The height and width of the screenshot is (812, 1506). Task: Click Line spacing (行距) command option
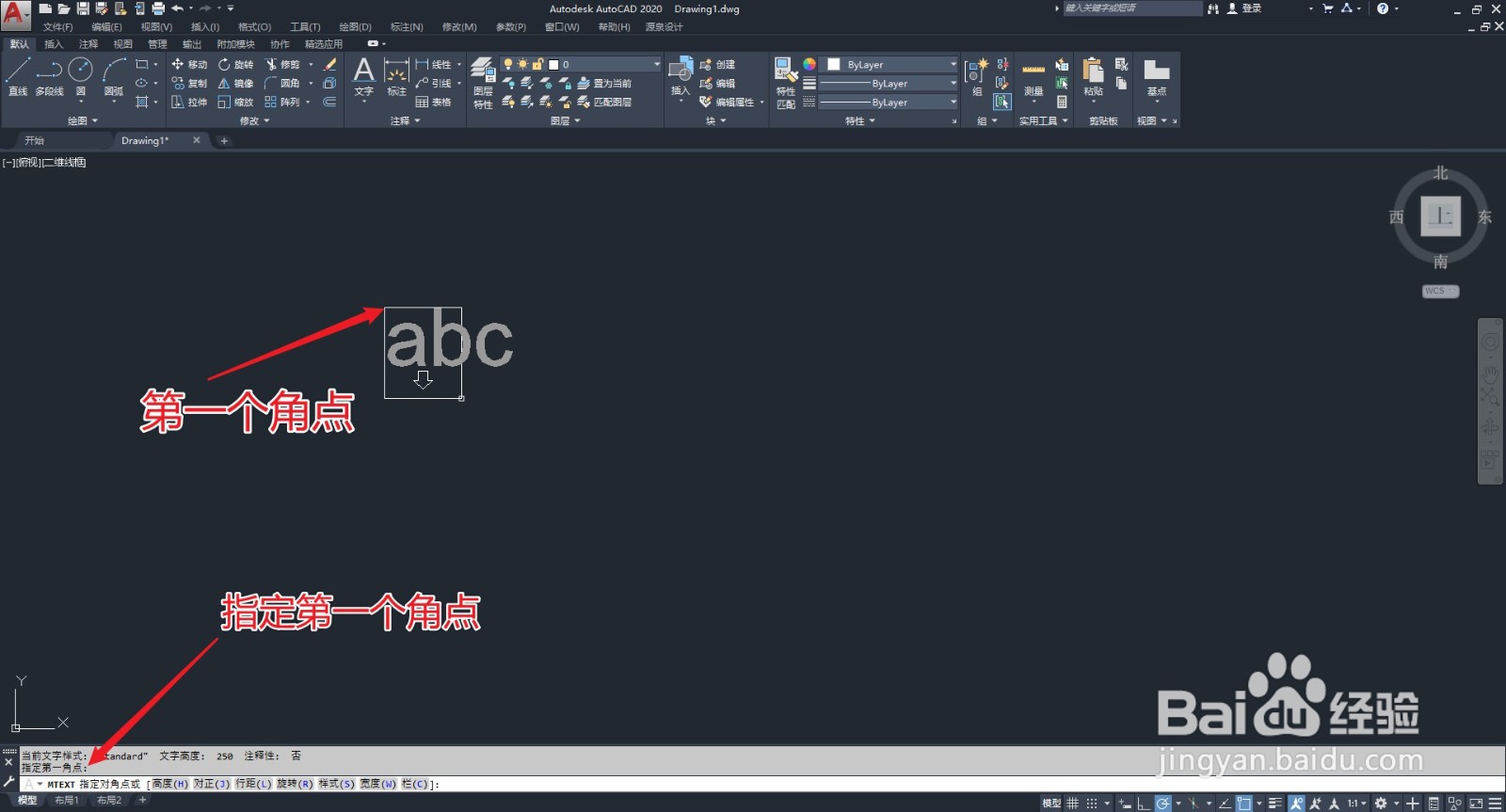point(253,784)
